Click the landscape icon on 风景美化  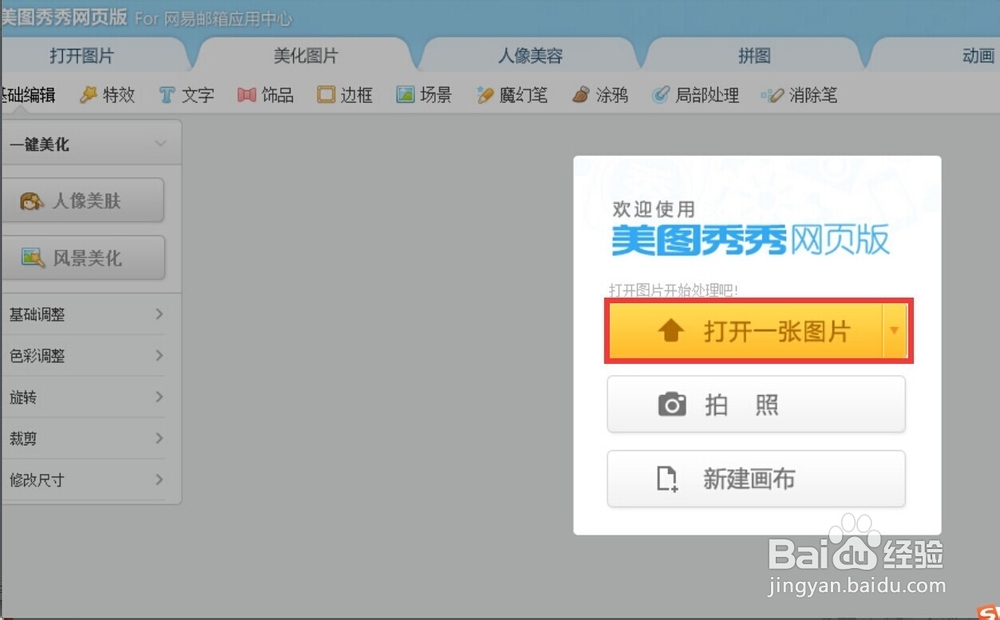pyautogui.click(x=33, y=258)
